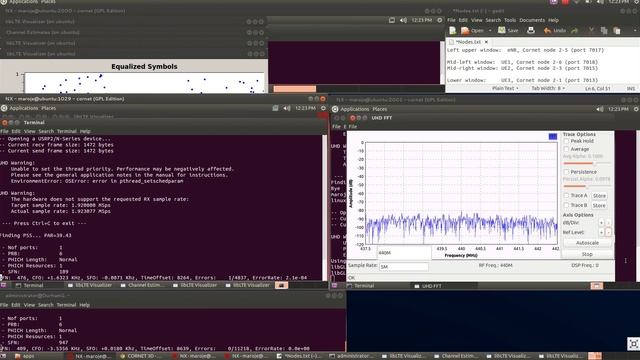Open administrator terminal item in bottom taskbar
640x360 pixels.
351,356
